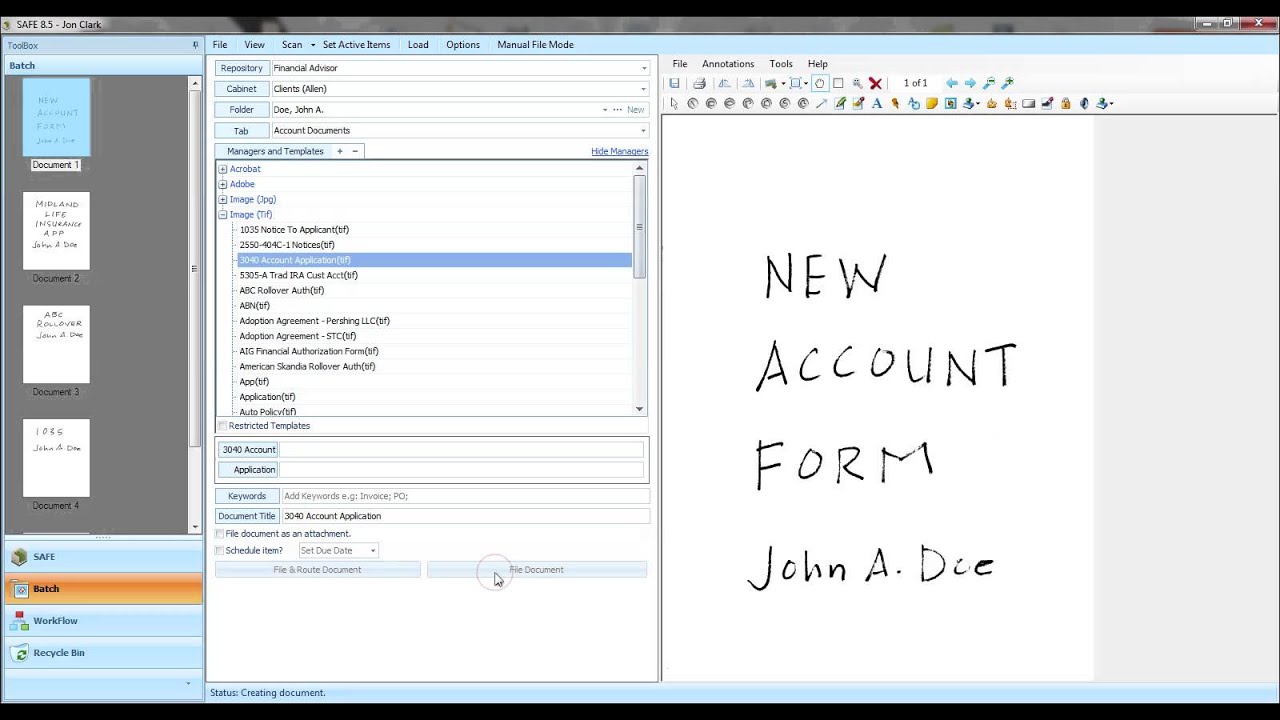This screenshot has width=1280, height=720.
Task: Open the Annotations menu
Action: (x=728, y=64)
